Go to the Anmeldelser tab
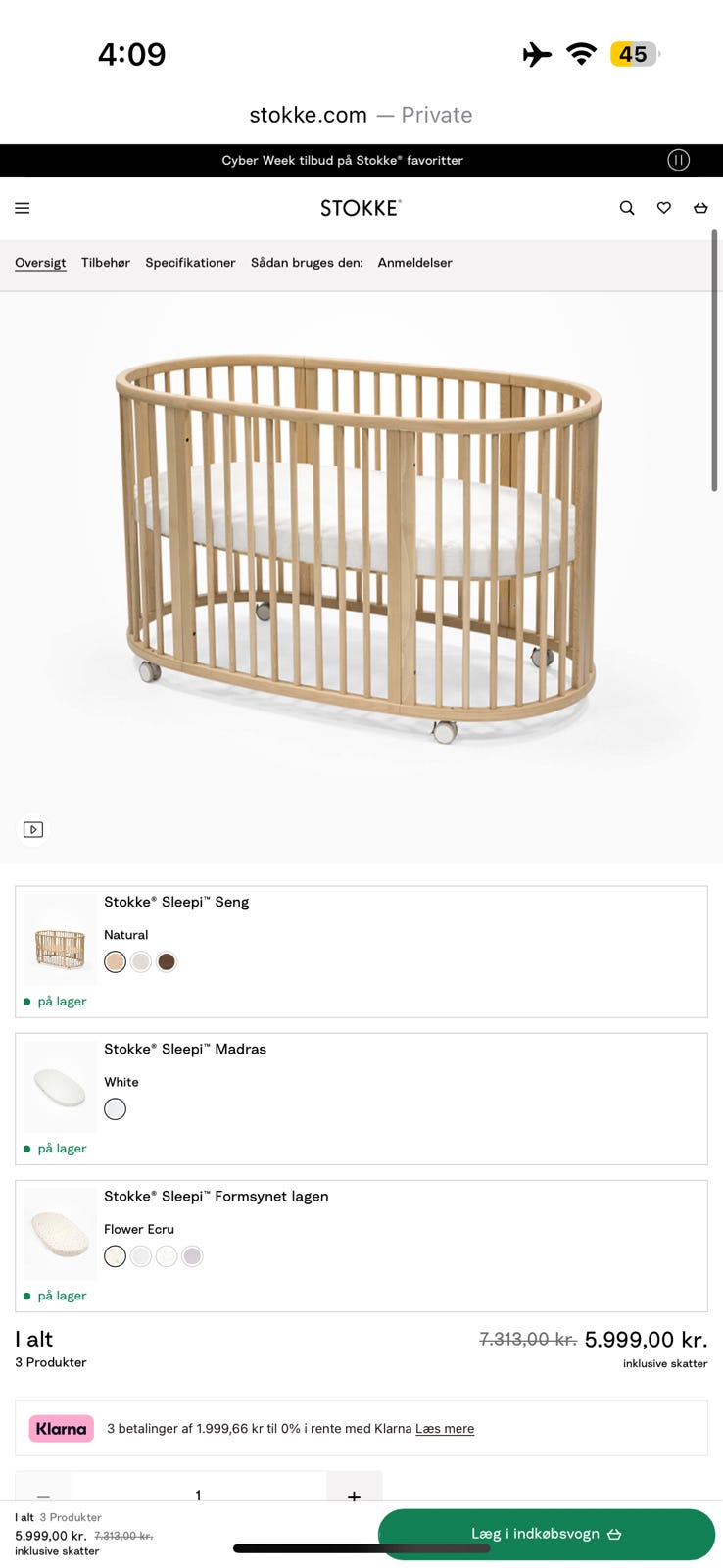The width and height of the screenshot is (723, 1568). pos(414,263)
